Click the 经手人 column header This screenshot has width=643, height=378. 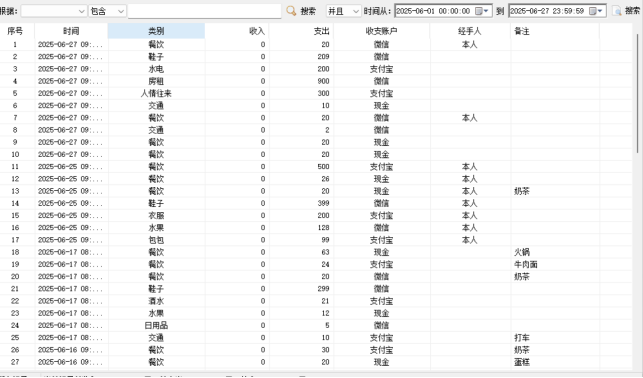[x=470, y=31]
